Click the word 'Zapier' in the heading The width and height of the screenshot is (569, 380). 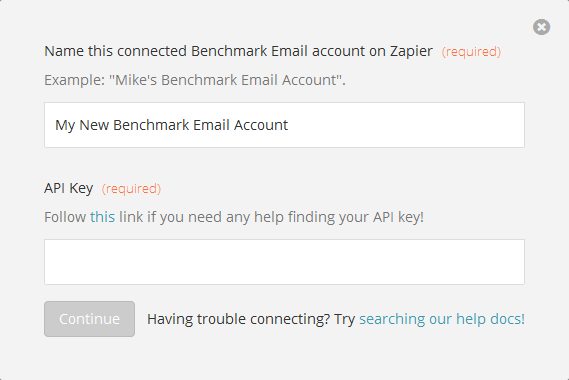pos(411,51)
